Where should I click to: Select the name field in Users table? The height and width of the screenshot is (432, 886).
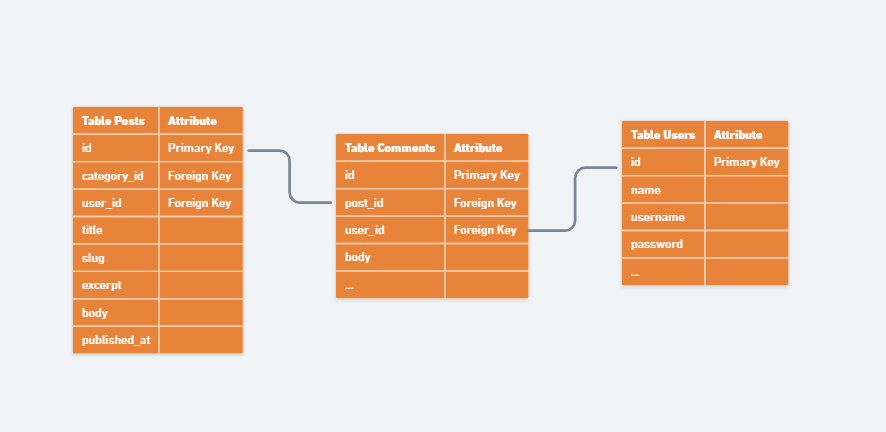point(663,190)
